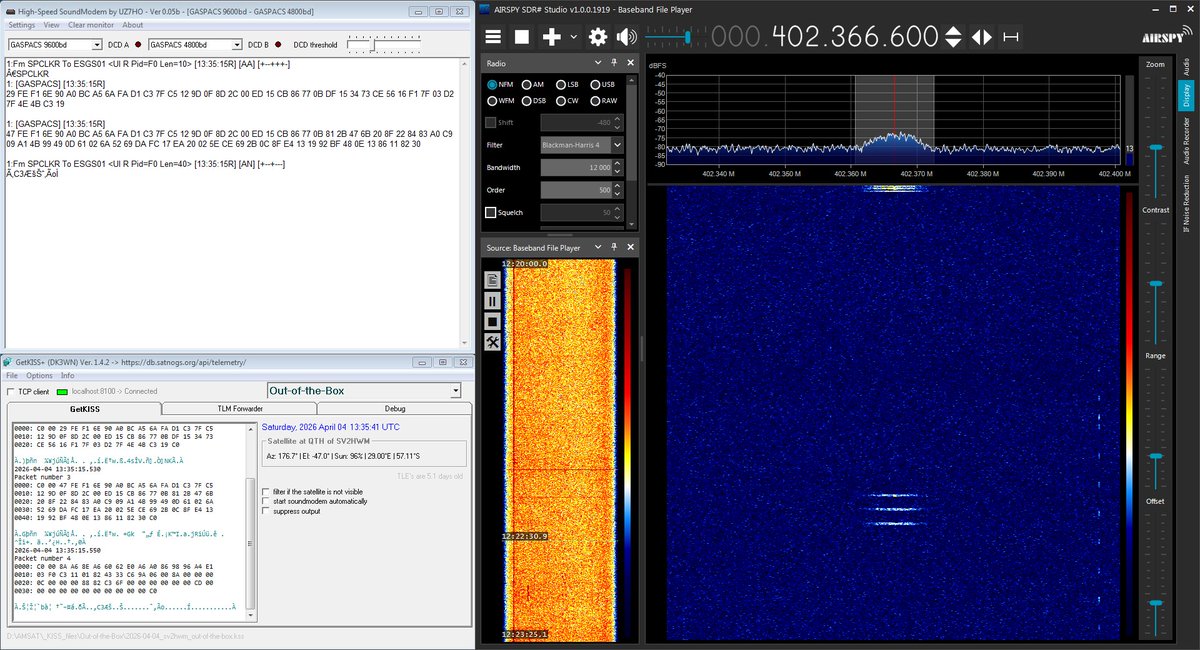Close the Source Baseband File Player panel

(629, 247)
